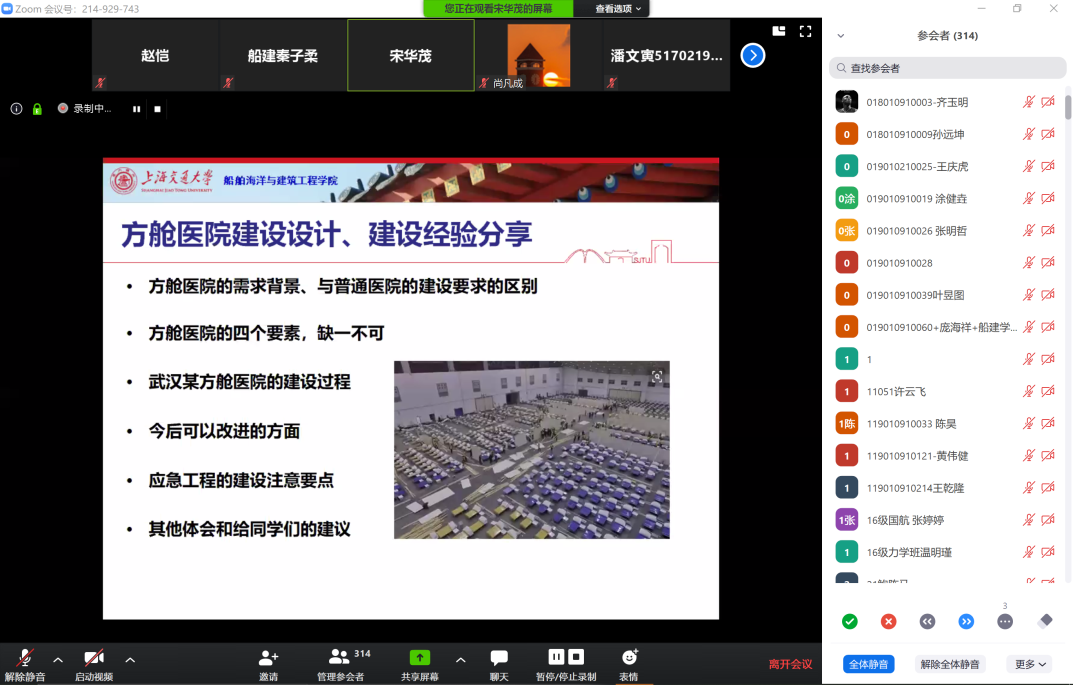
Task: Toggle the microphone icon for 齐玉明
Action: click(1028, 102)
